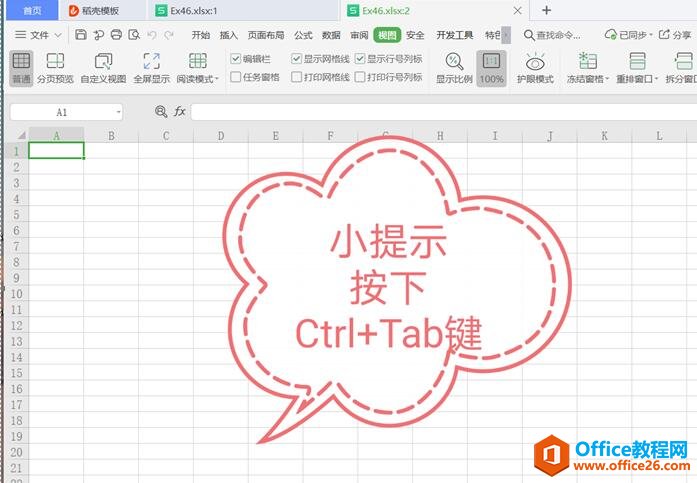The image size is (697, 483).
Task: Open the 页面布局 Page Layout tab
Action: tap(266, 35)
